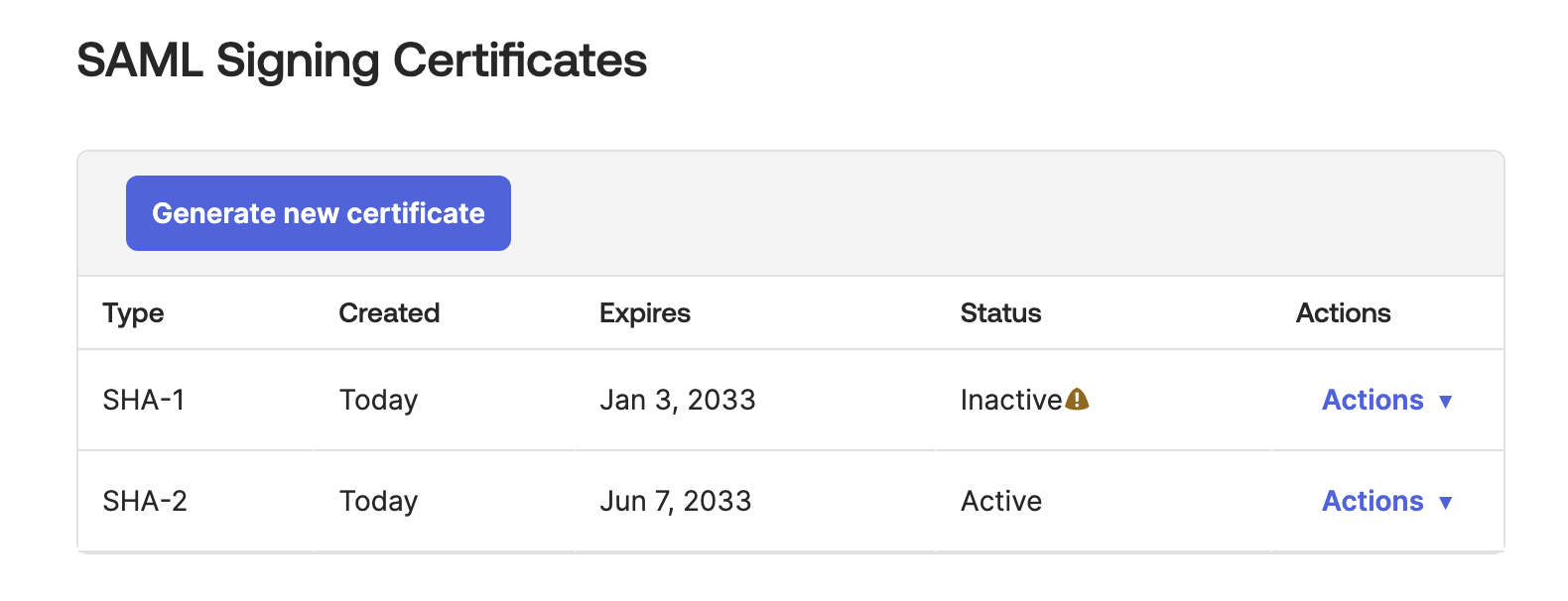The height and width of the screenshot is (601, 1568).
Task: Click the Today created cell for SHA-2
Action: pos(378,501)
